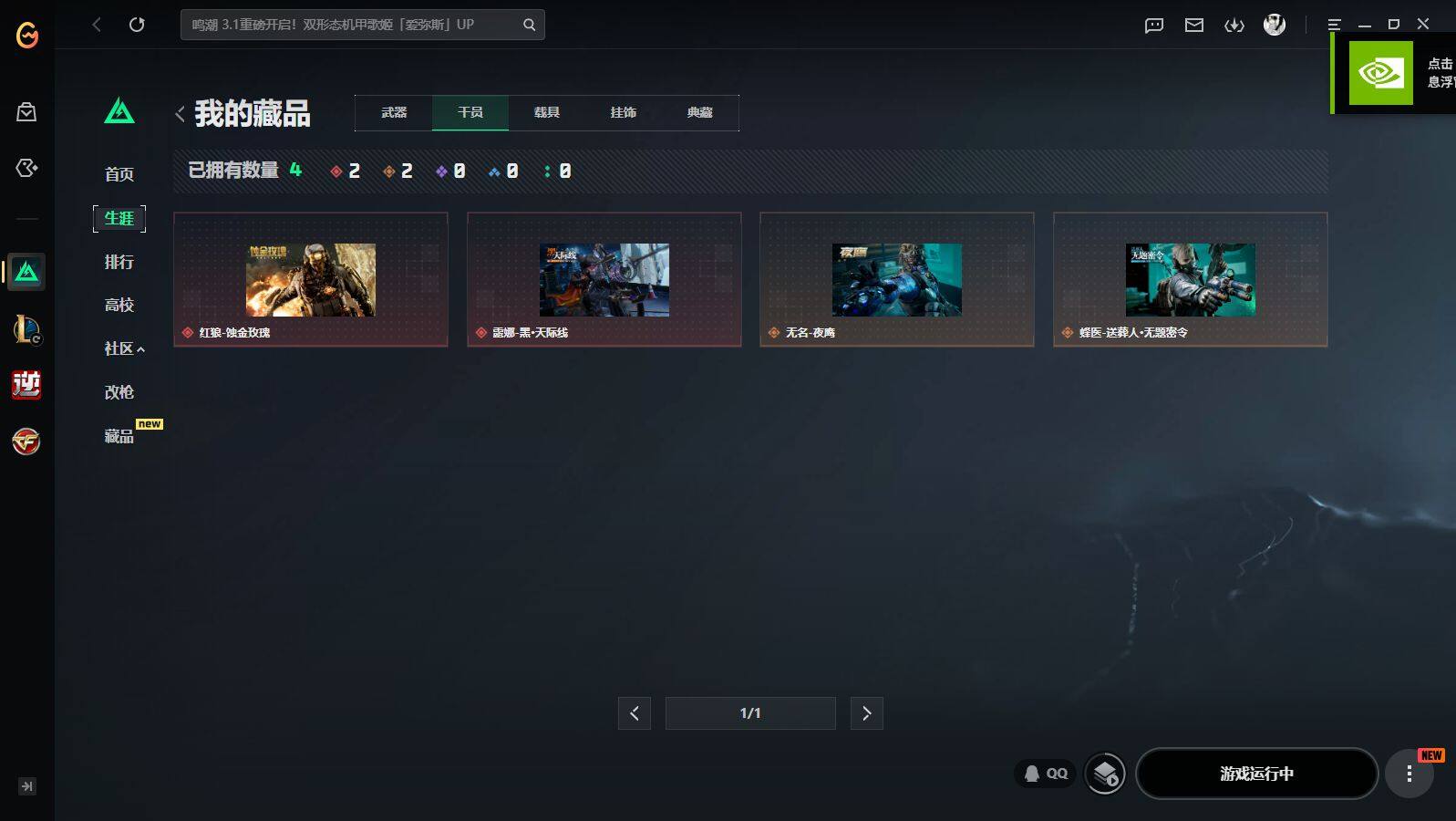Viewport: 1456px width, 821px height.
Task: Click the 我的藏品 page title
Action: pyautogui.click(x=253, y=114)
